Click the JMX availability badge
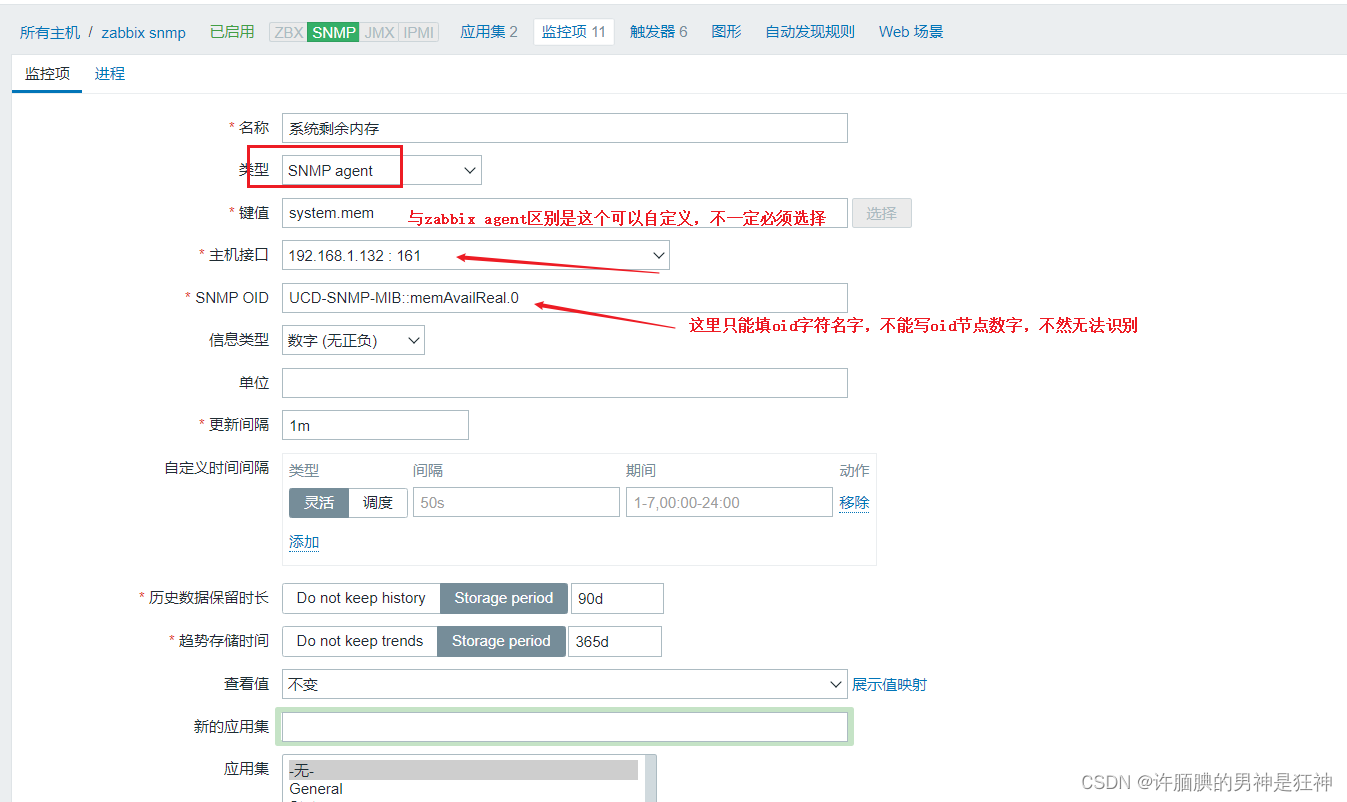1347x802 pixels. click(x=379, y=32)
